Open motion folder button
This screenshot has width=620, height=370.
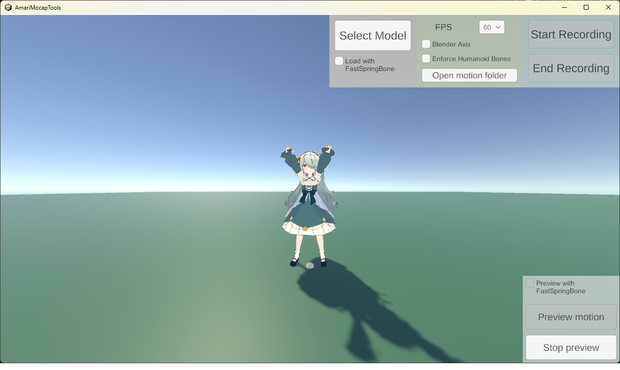[x=469, y=76]
